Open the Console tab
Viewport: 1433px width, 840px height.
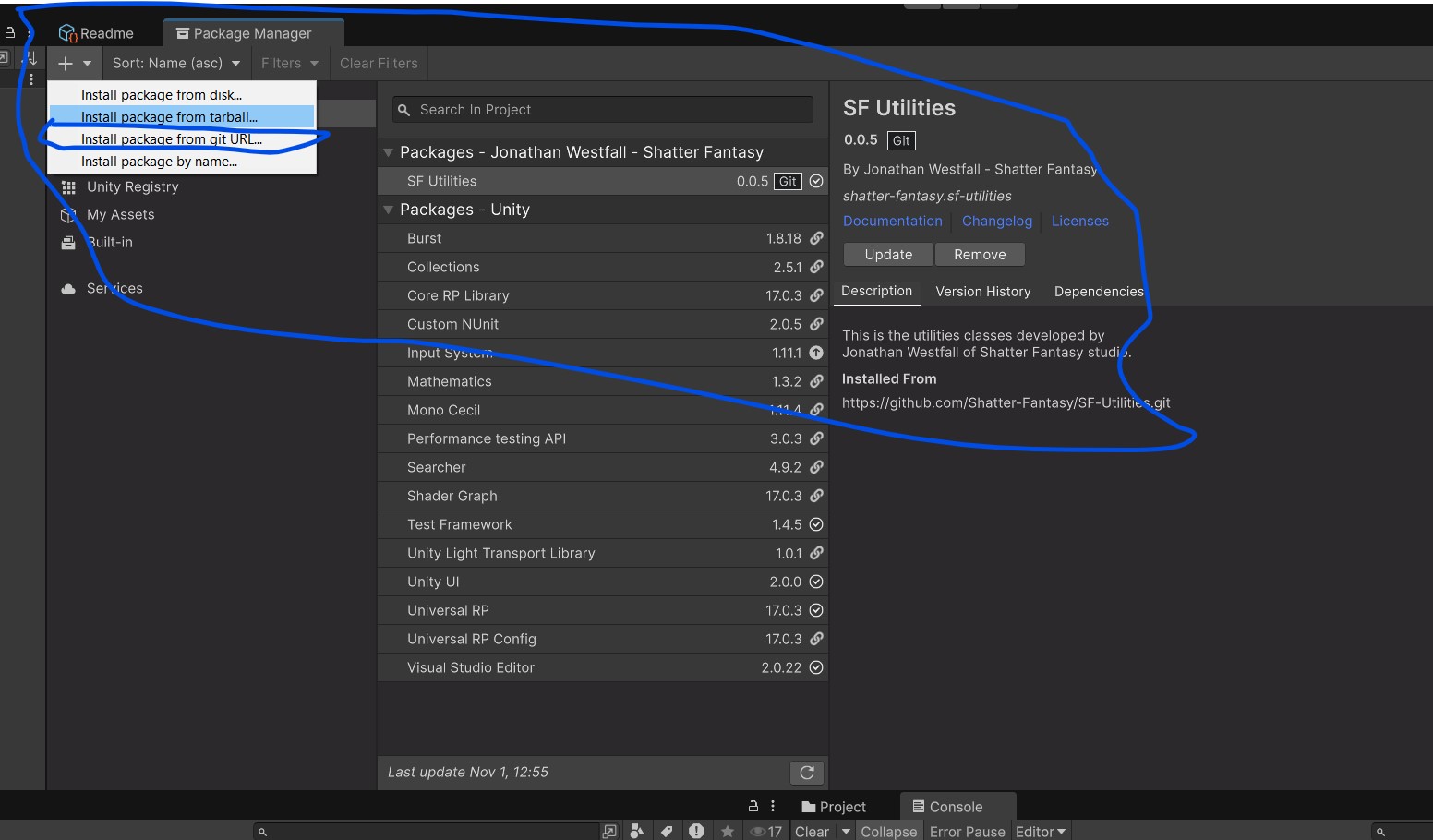(x=957, y=807)
